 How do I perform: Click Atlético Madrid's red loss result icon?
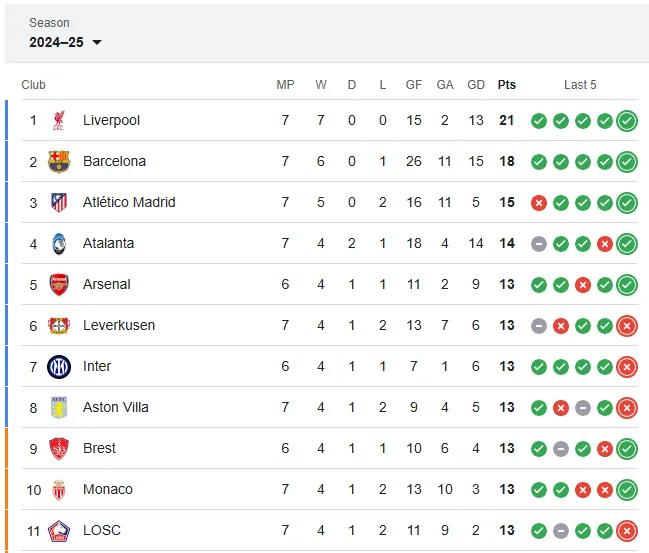tap(538, 203)
